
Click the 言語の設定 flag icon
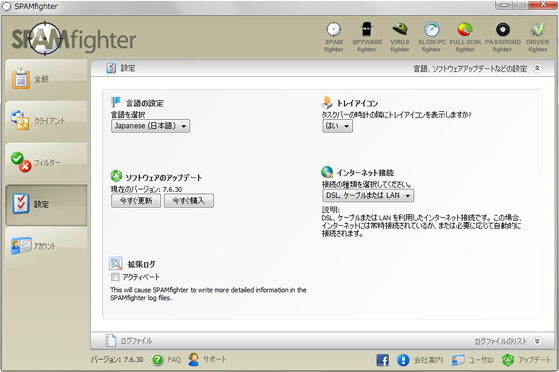pyautogui.click(x=116, y=102)
